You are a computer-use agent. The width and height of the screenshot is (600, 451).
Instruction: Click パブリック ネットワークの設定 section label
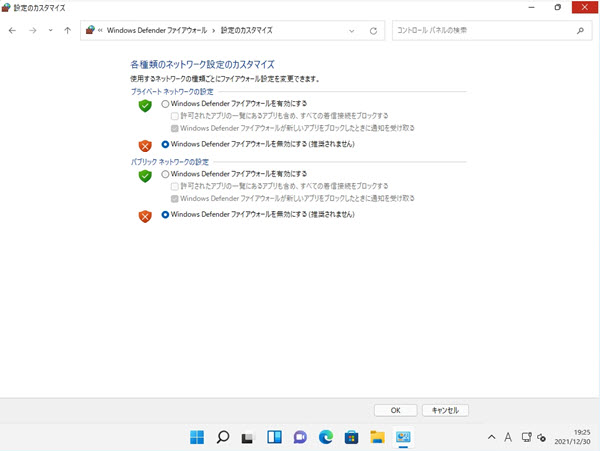click(170, 162)
